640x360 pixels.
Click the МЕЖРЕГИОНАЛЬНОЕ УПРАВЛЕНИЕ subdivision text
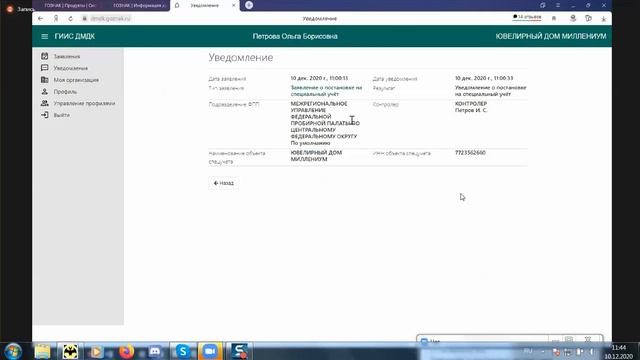point(325,123)
